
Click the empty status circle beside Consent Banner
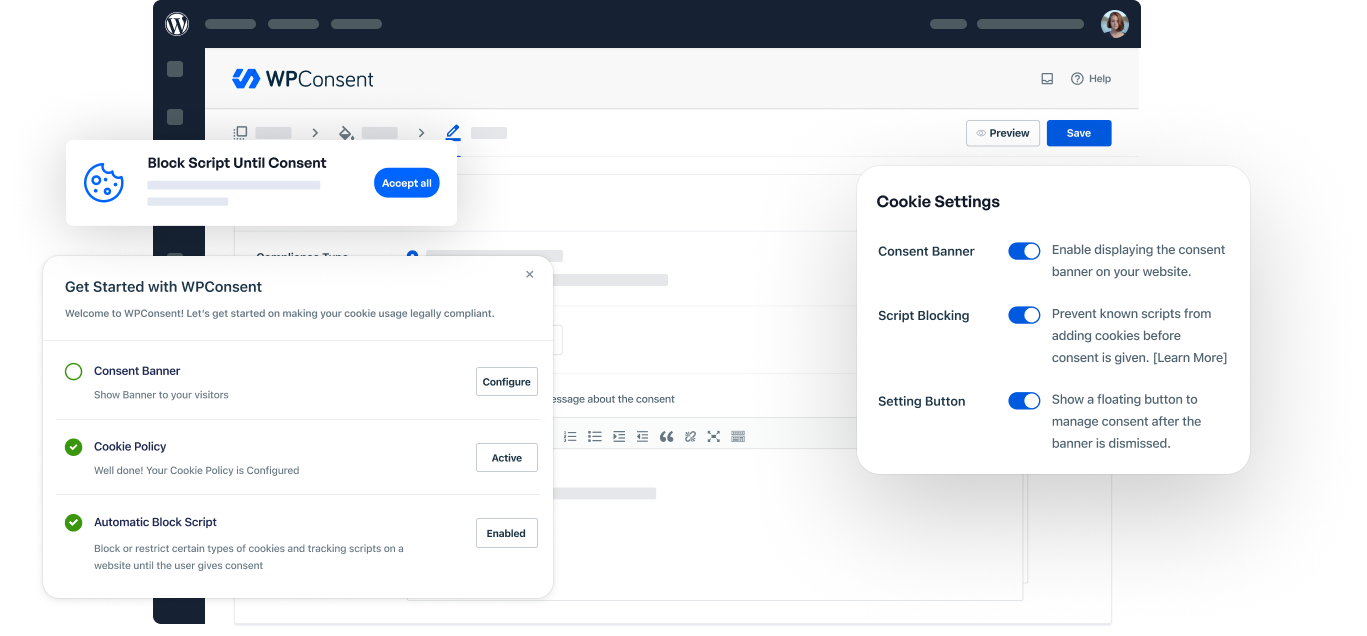74,372
